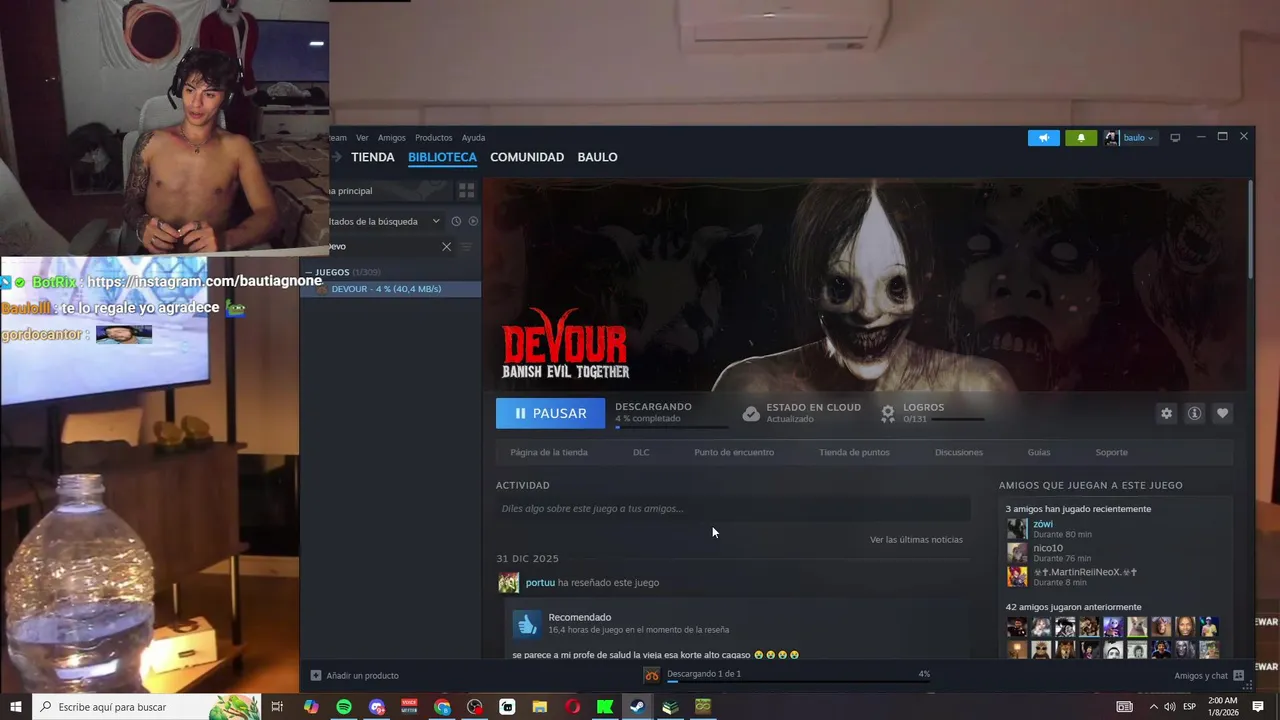The width and height of the screenshot is (1280, 720).
Task: Open friend nico10's profile
Action: (x=1048, y=548)
